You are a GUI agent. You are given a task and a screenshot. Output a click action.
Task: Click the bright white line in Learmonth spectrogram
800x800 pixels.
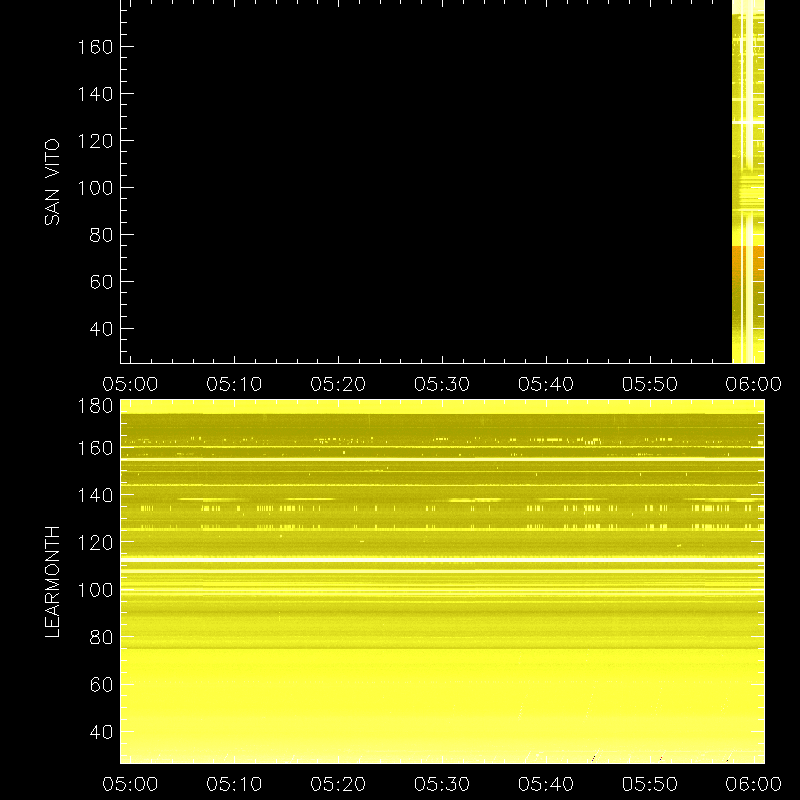442,560
